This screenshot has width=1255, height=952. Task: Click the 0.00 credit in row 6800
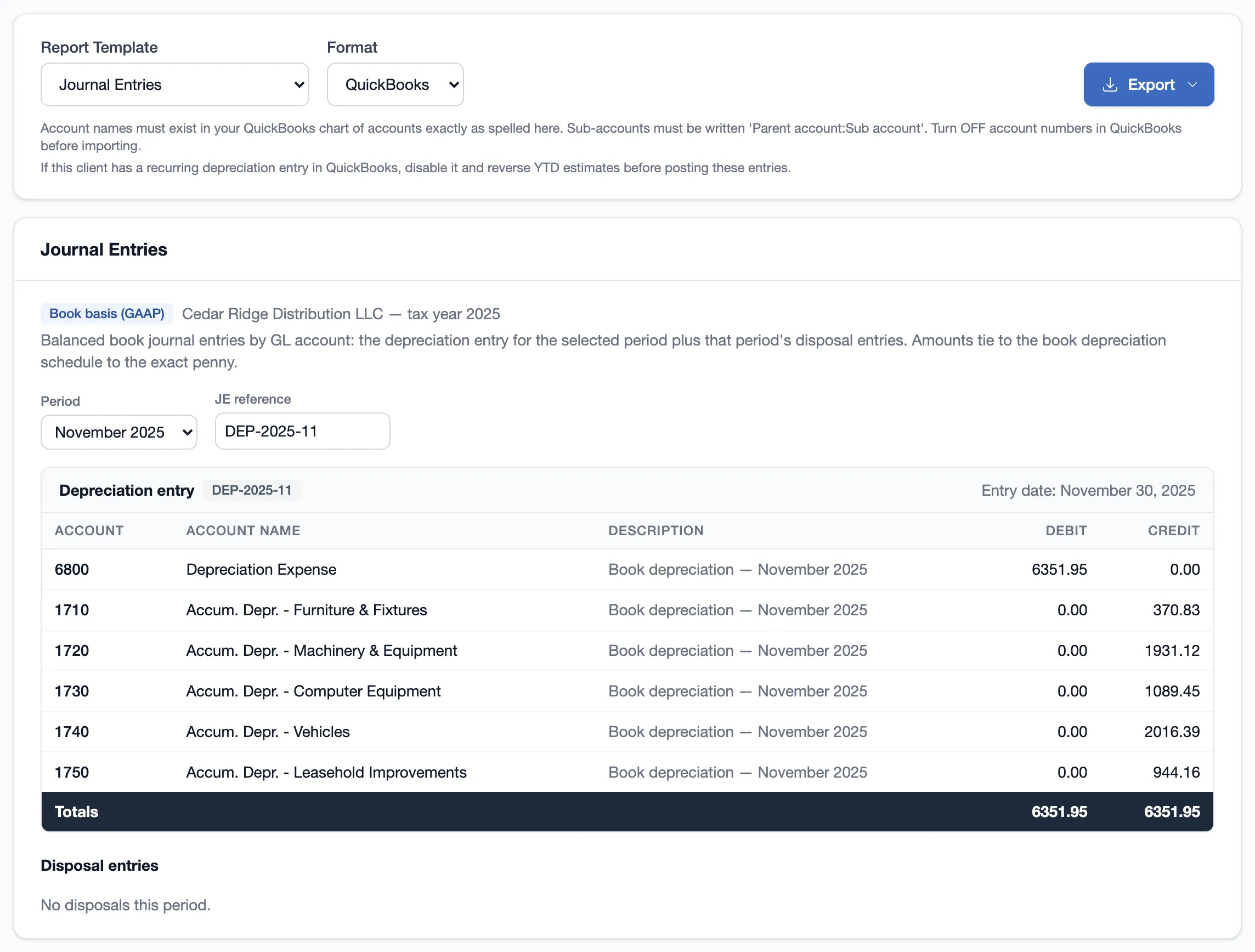(x=1185, y=570)
